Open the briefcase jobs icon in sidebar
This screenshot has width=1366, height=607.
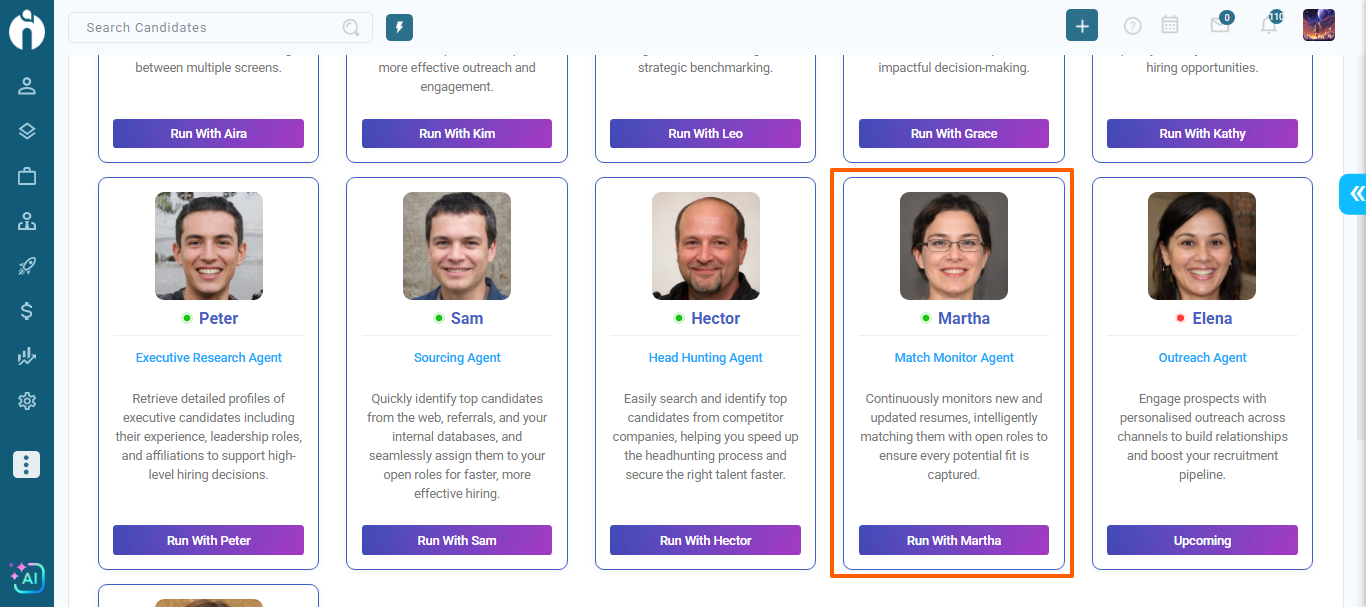pyautogui.click(x=27, y=176)
